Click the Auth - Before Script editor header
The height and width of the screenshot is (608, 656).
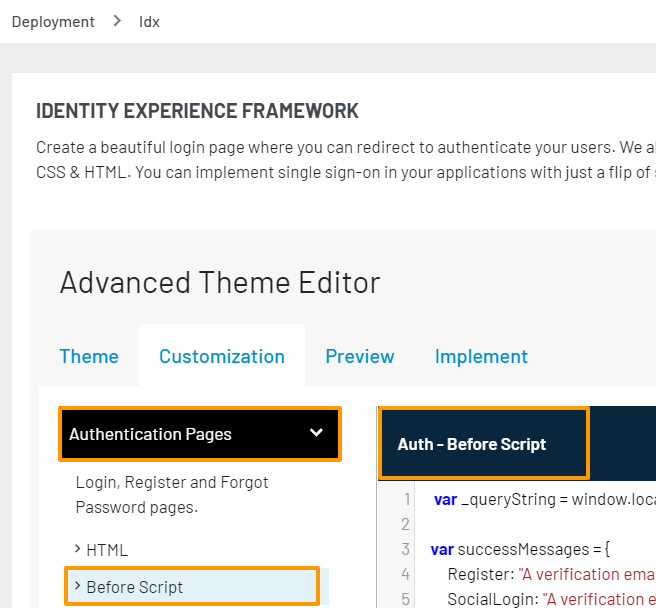click(472, 444)
